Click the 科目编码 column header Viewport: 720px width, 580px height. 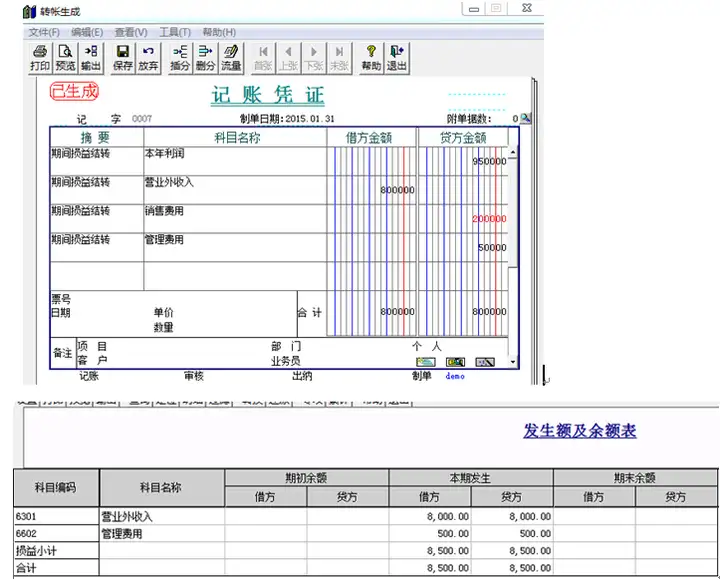click(56, 487)
